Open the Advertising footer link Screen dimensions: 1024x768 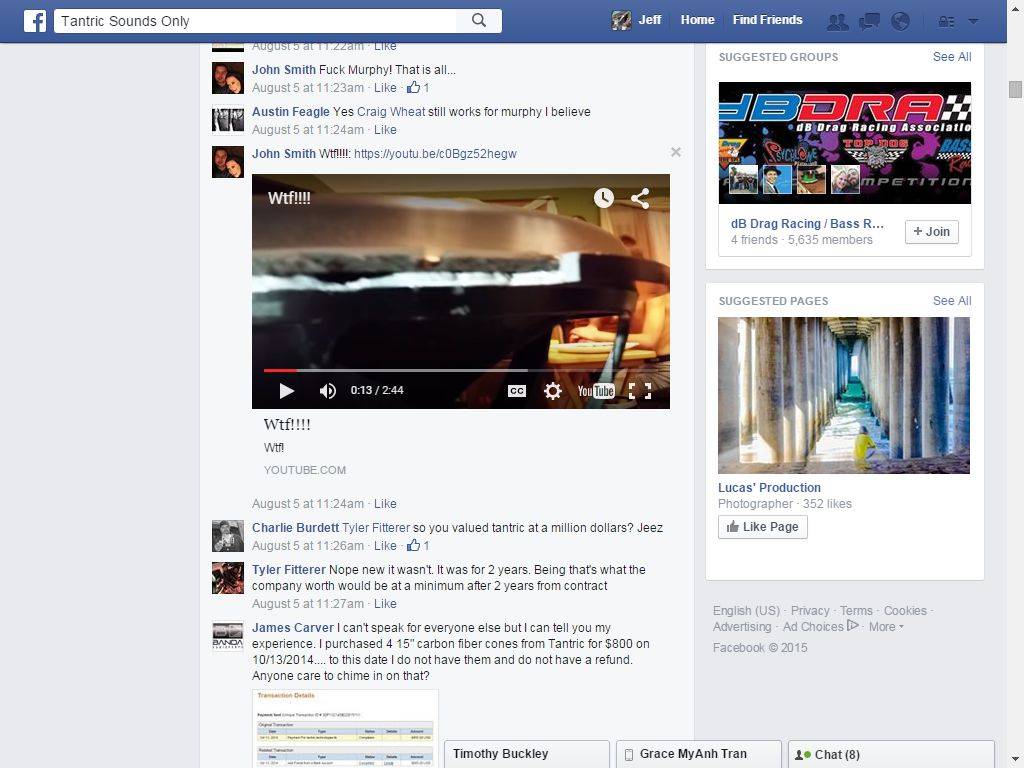pyautogui.click(x=742, y=627)
